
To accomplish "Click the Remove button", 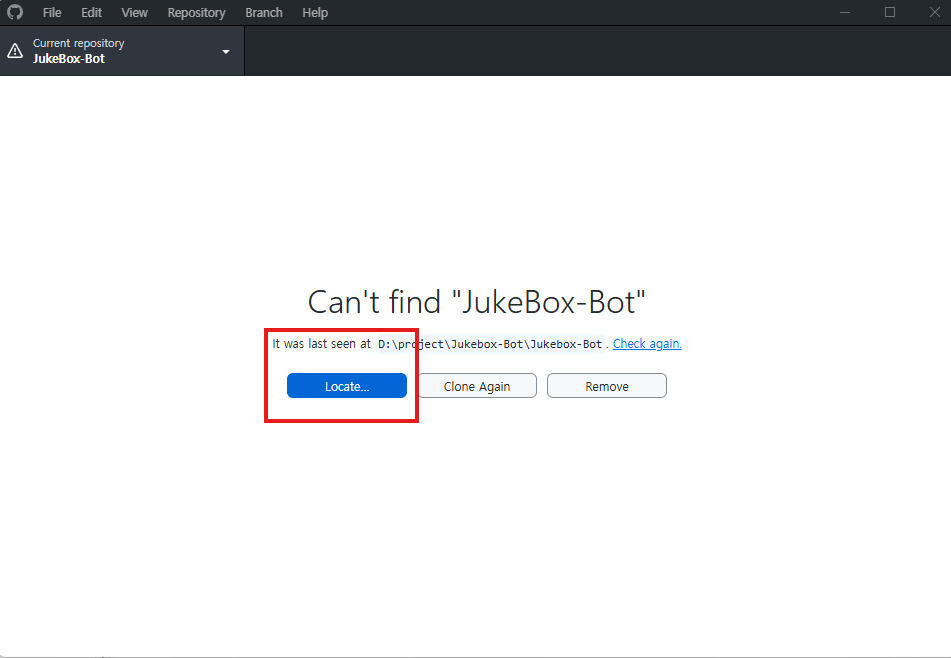I will click(x=607, y=386).
